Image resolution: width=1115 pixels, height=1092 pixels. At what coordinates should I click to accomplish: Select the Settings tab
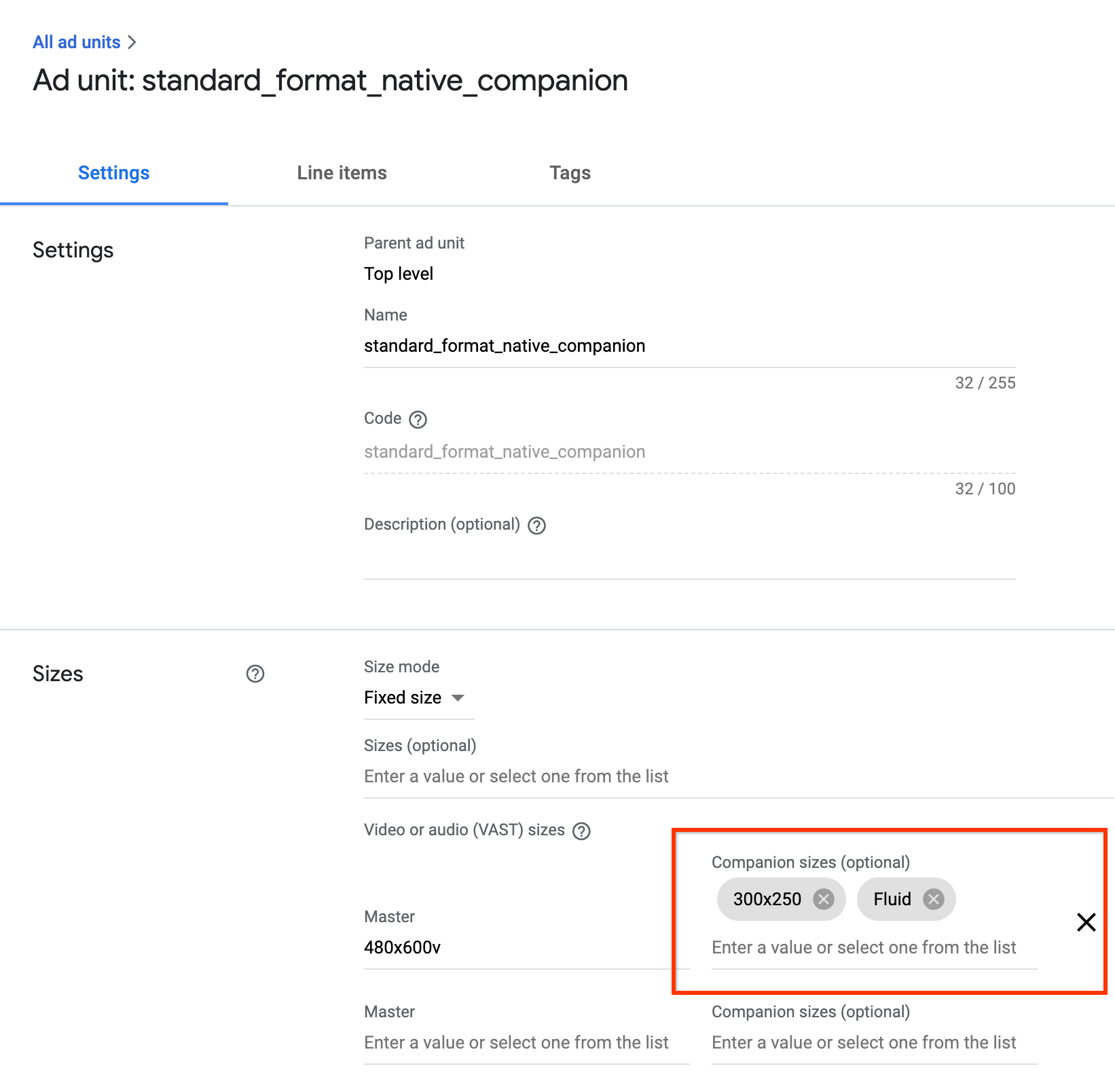click(x=113, y=172)
